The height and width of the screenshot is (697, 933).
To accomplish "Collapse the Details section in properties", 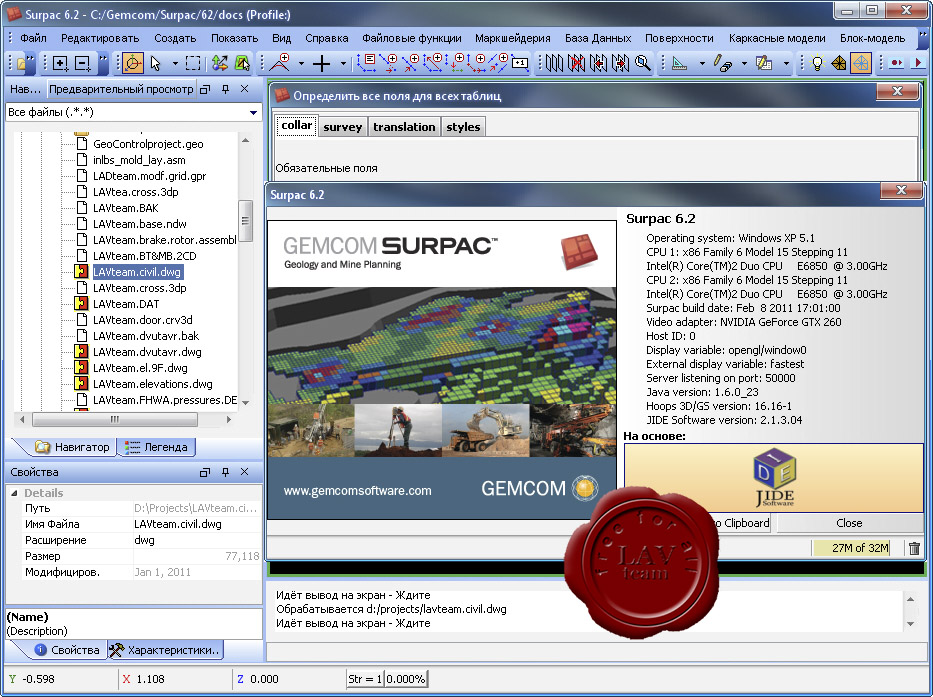I will pos(14,493).
